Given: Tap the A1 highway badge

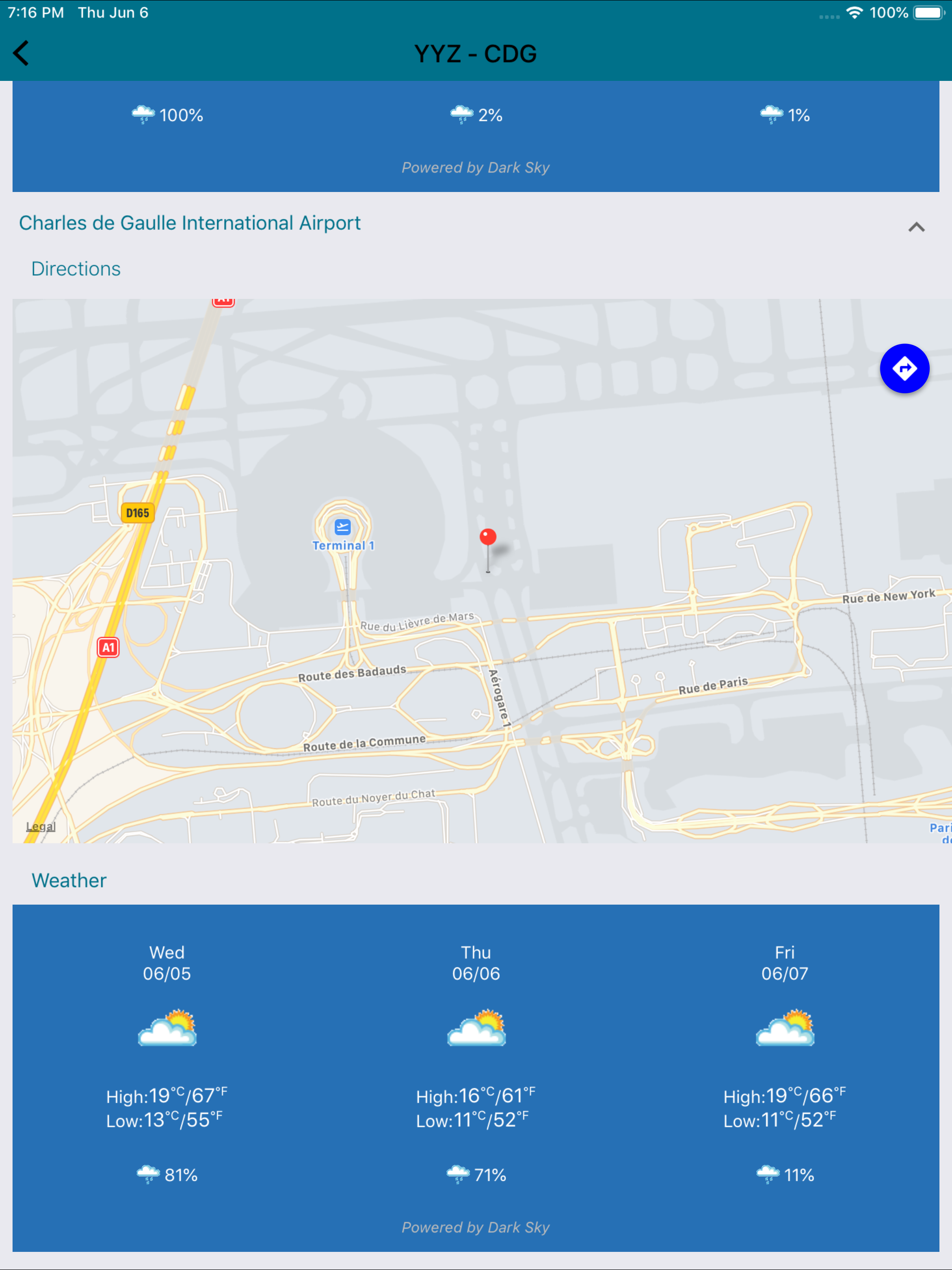Looking at the screenshot, I should click(x=108, y=648).
